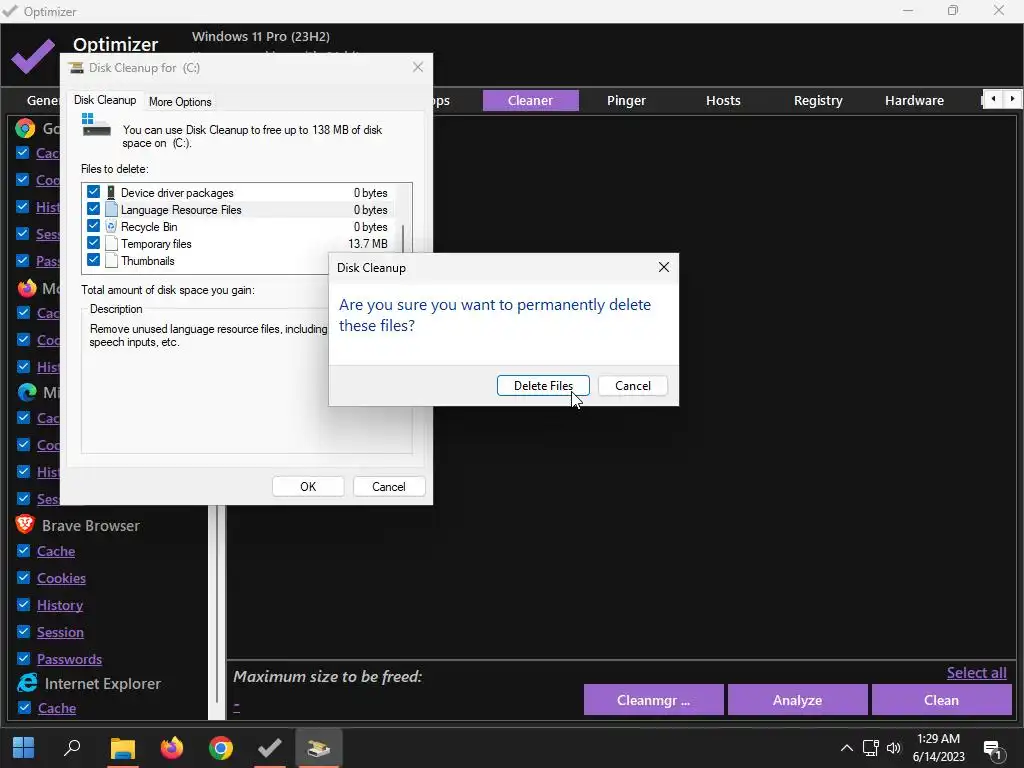Toggle Brave Browser Passwords checkbox
Image resolution: width=1024 pixels, height=768 pixels.
click(24, 658)
